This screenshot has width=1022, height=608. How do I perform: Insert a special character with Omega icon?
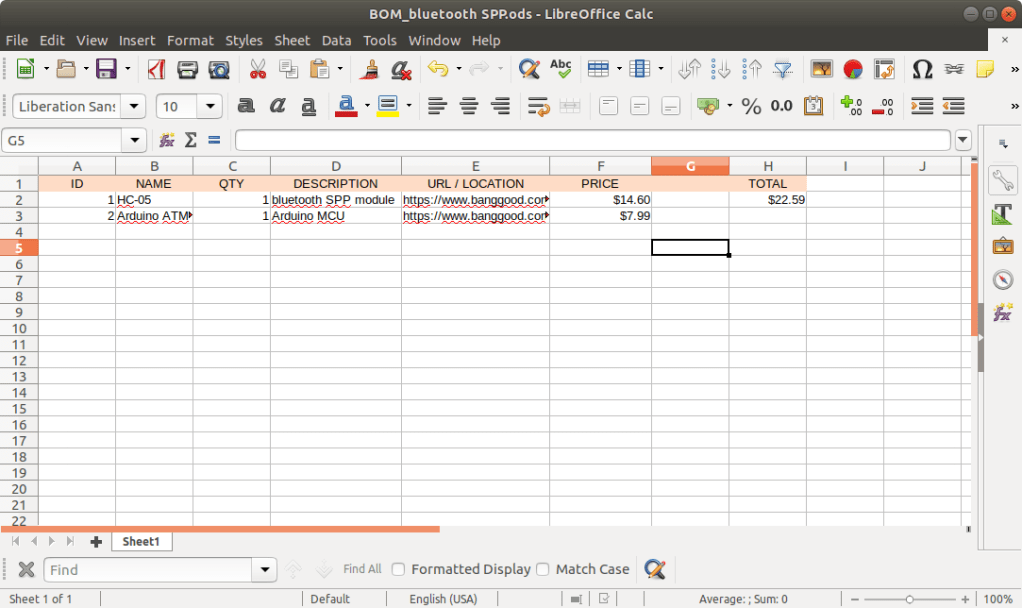click(x=922, y=69)
